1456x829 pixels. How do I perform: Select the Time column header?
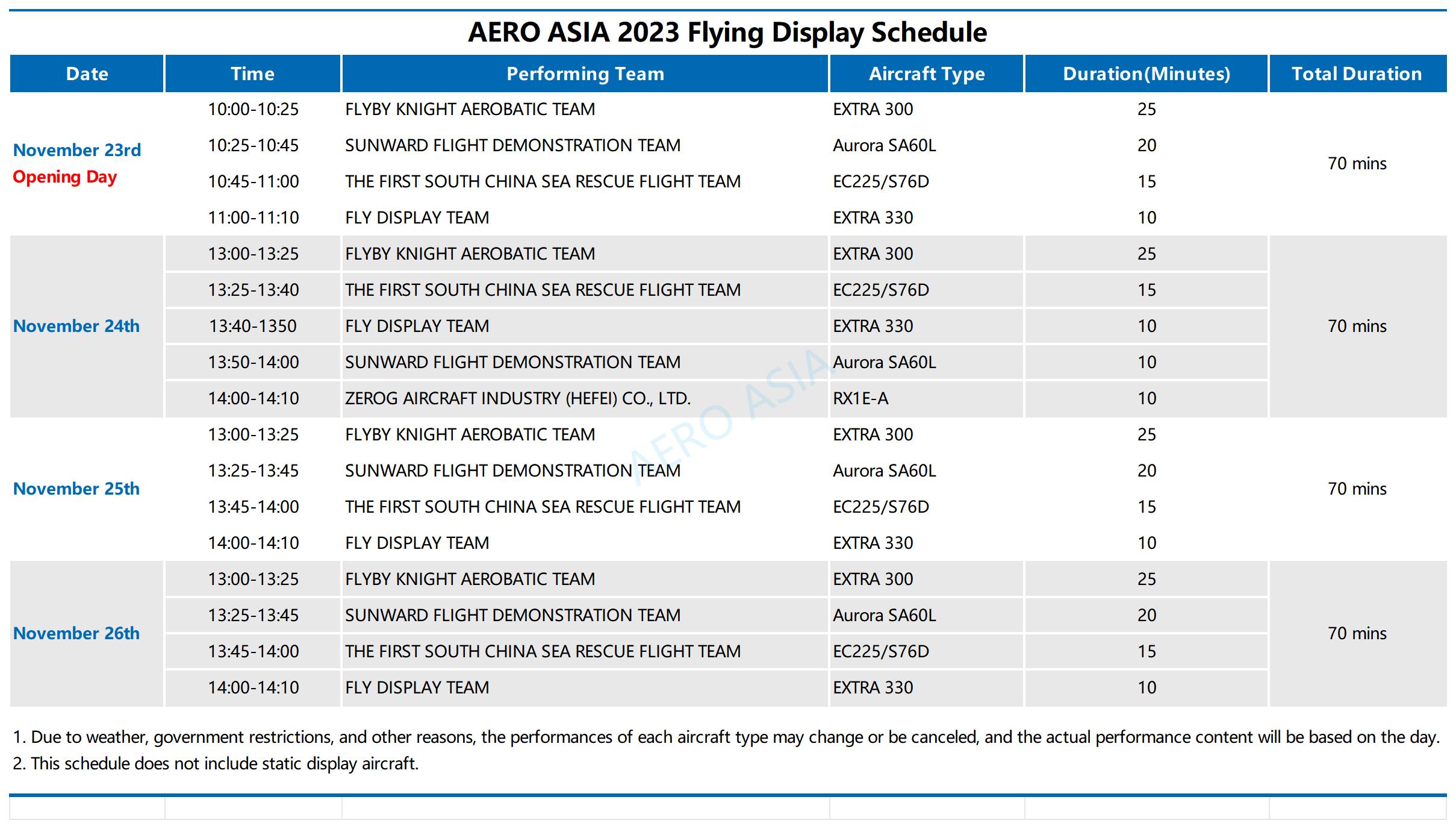point(253,74)
